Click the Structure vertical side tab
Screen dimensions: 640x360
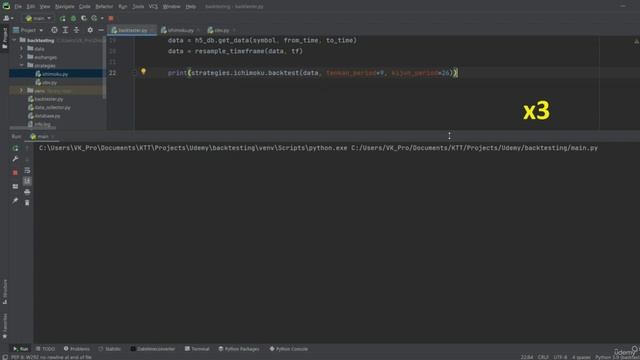tap(4, 291)
